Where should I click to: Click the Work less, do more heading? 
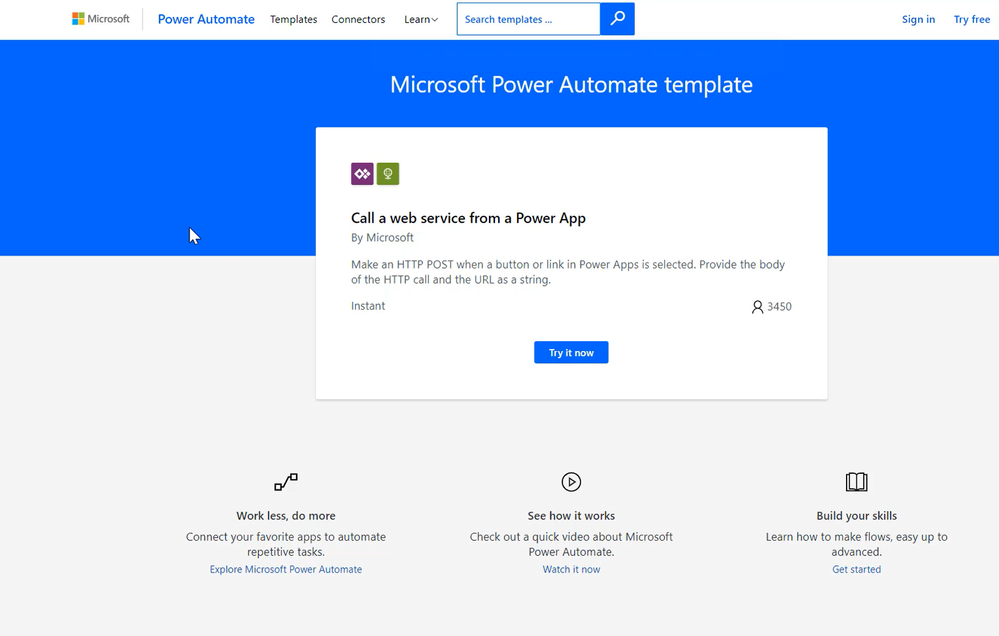point(285,516)
